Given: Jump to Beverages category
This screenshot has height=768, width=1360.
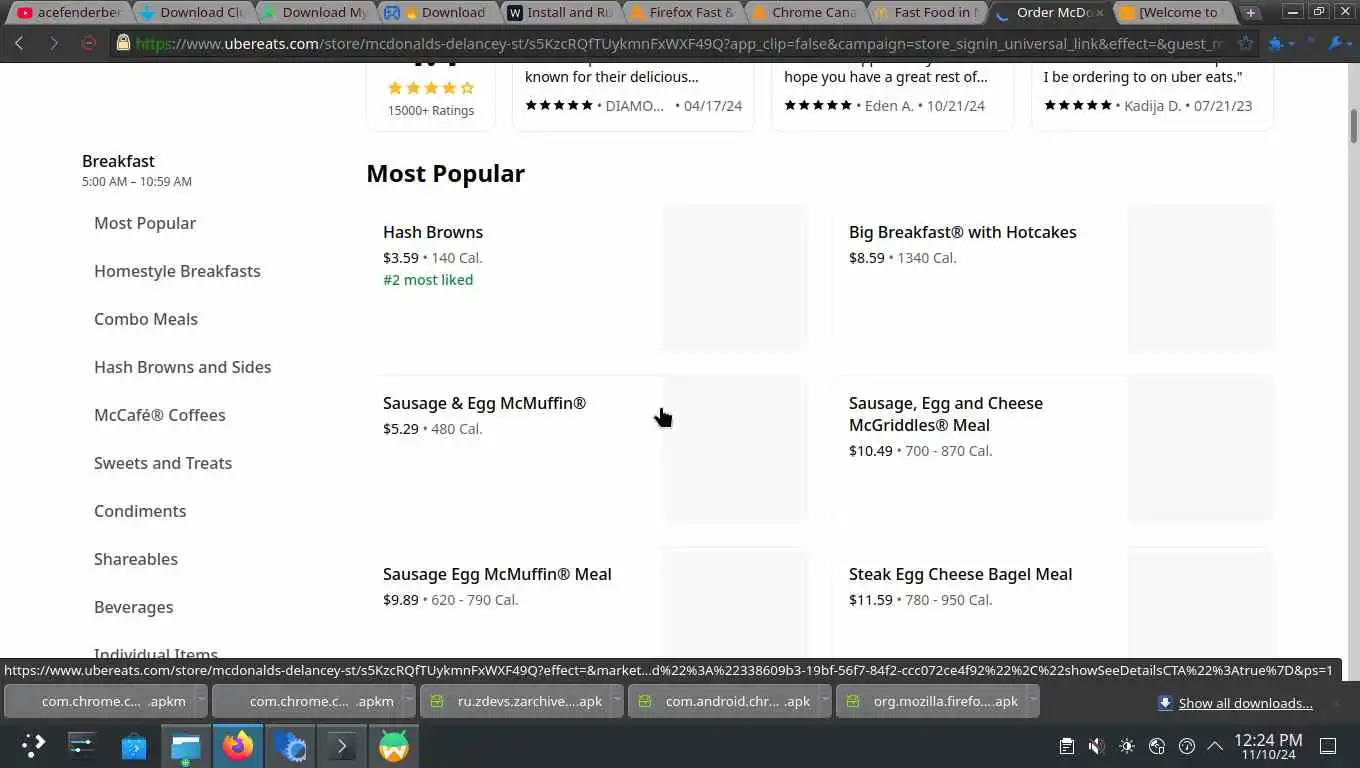Looking at the screenshot, I should point(134,607).
